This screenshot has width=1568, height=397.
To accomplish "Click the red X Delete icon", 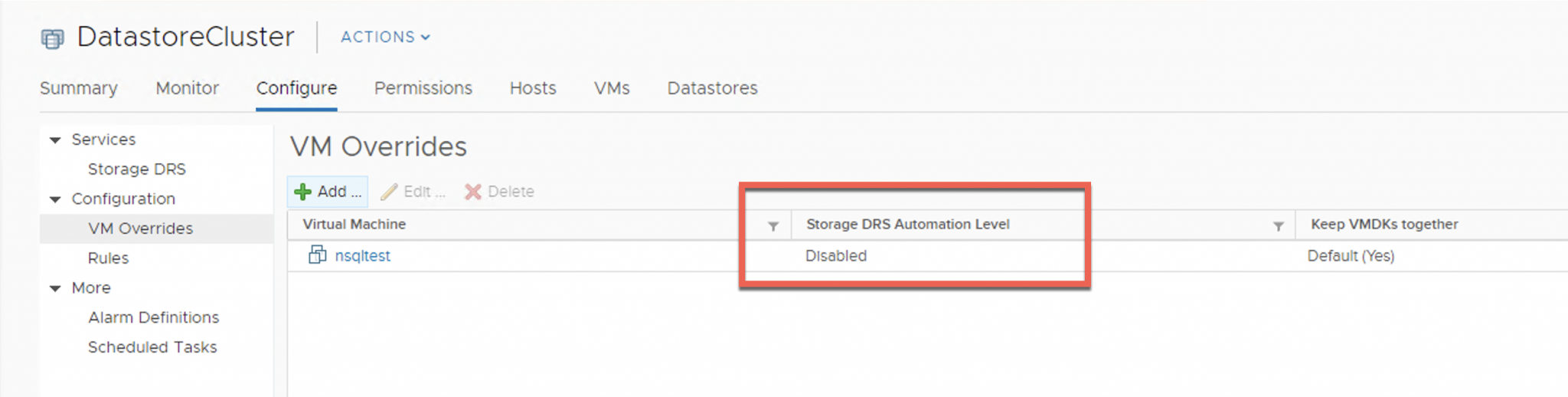I will coord(473,192).
